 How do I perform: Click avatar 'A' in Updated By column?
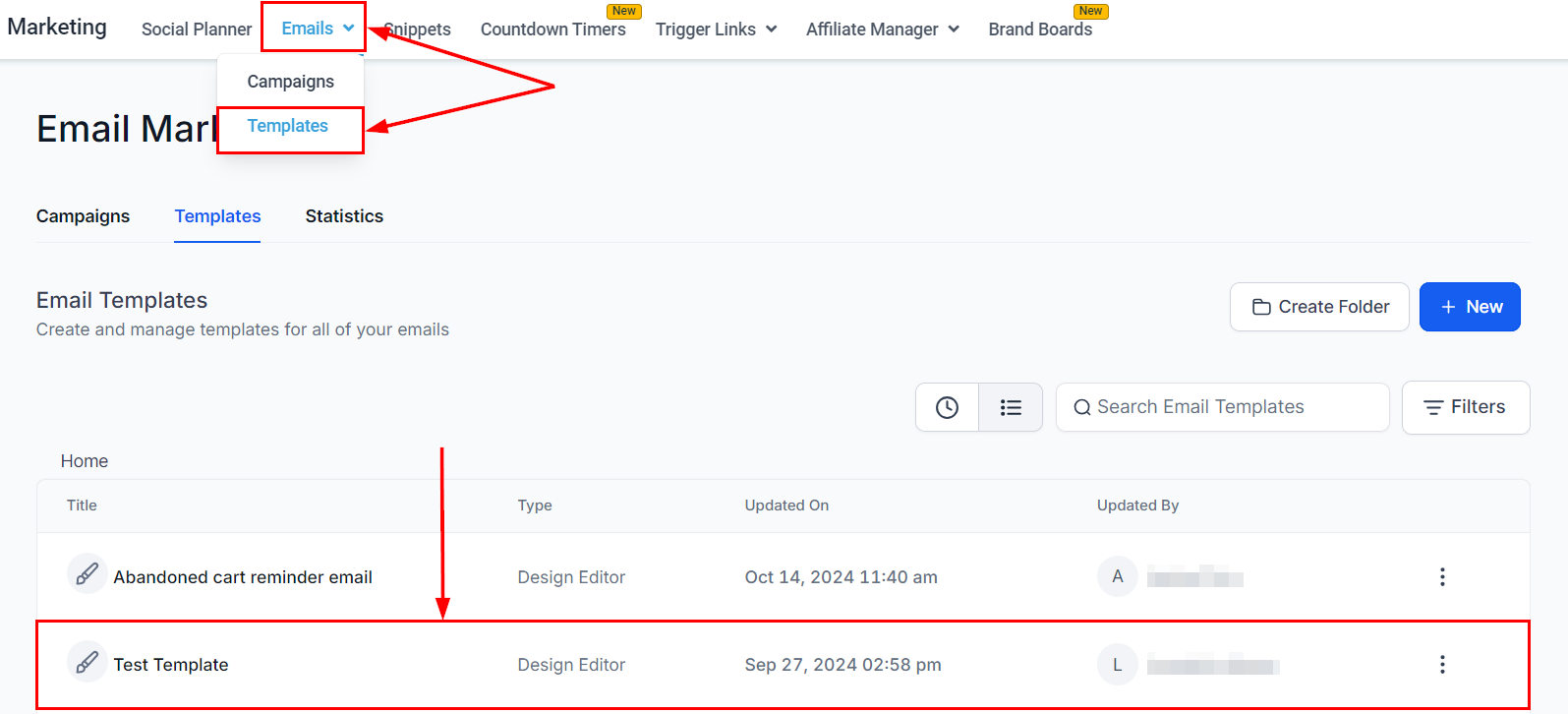click(x=1117, y=577)
